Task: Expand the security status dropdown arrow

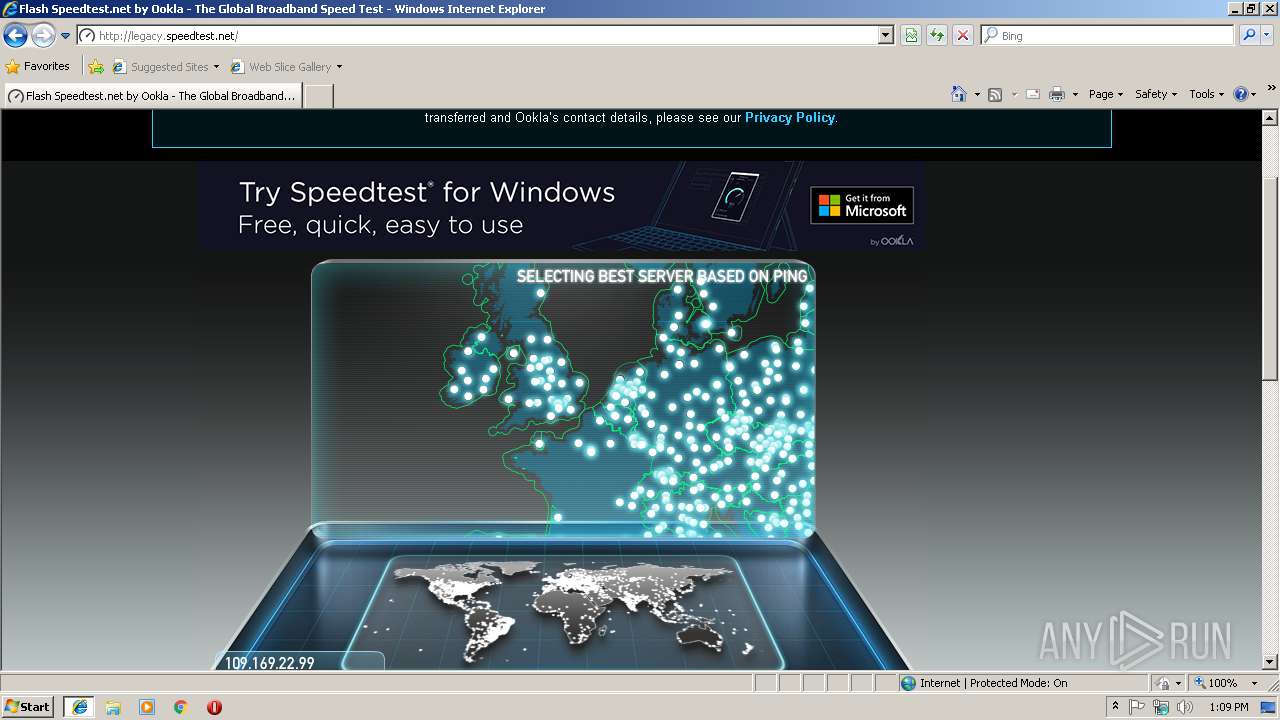Action: (x=1179, y=683)
